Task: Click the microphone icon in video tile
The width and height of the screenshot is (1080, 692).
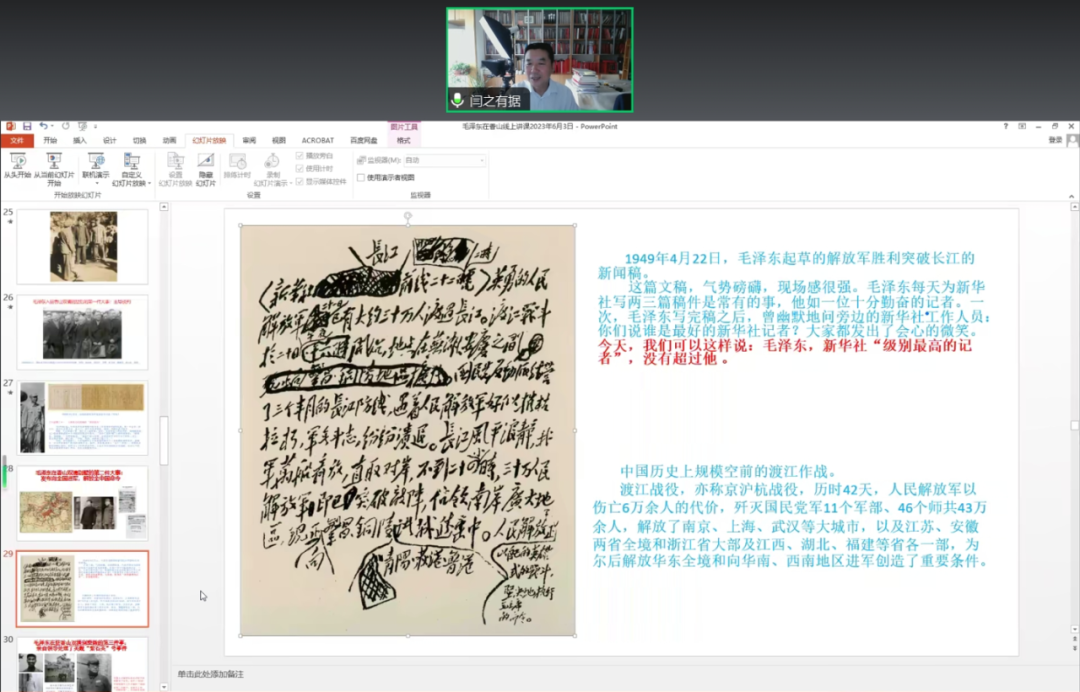Action: click(x=457, y=101)
